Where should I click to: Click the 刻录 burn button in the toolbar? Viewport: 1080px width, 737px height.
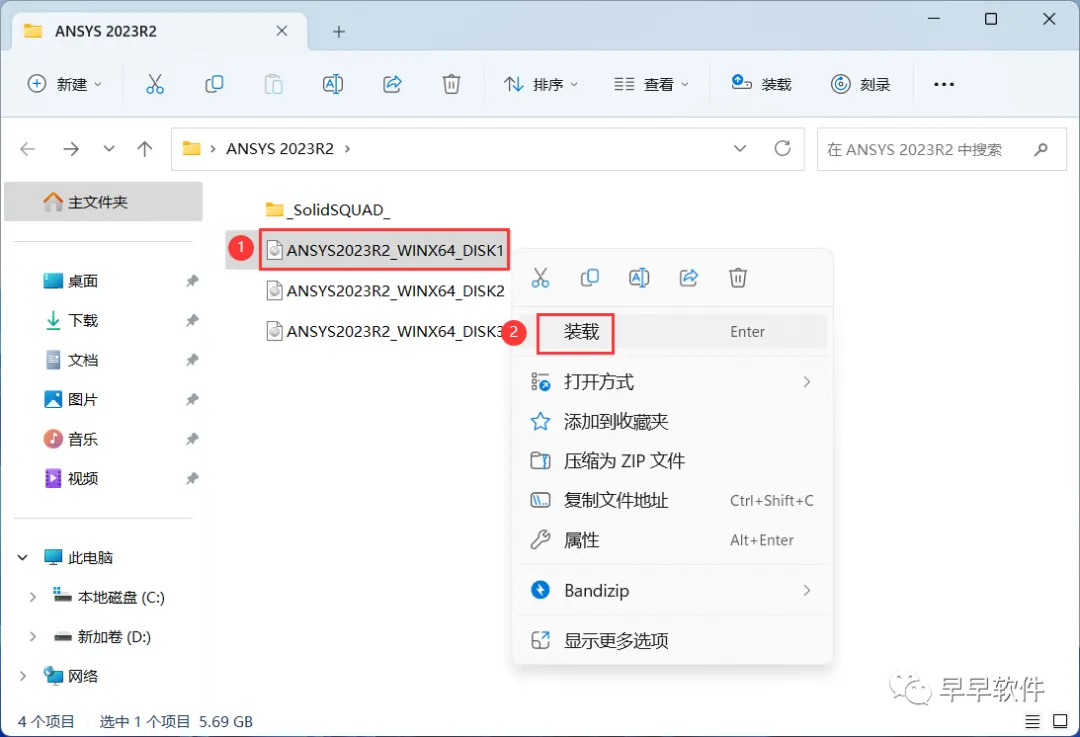coord(860,84)
